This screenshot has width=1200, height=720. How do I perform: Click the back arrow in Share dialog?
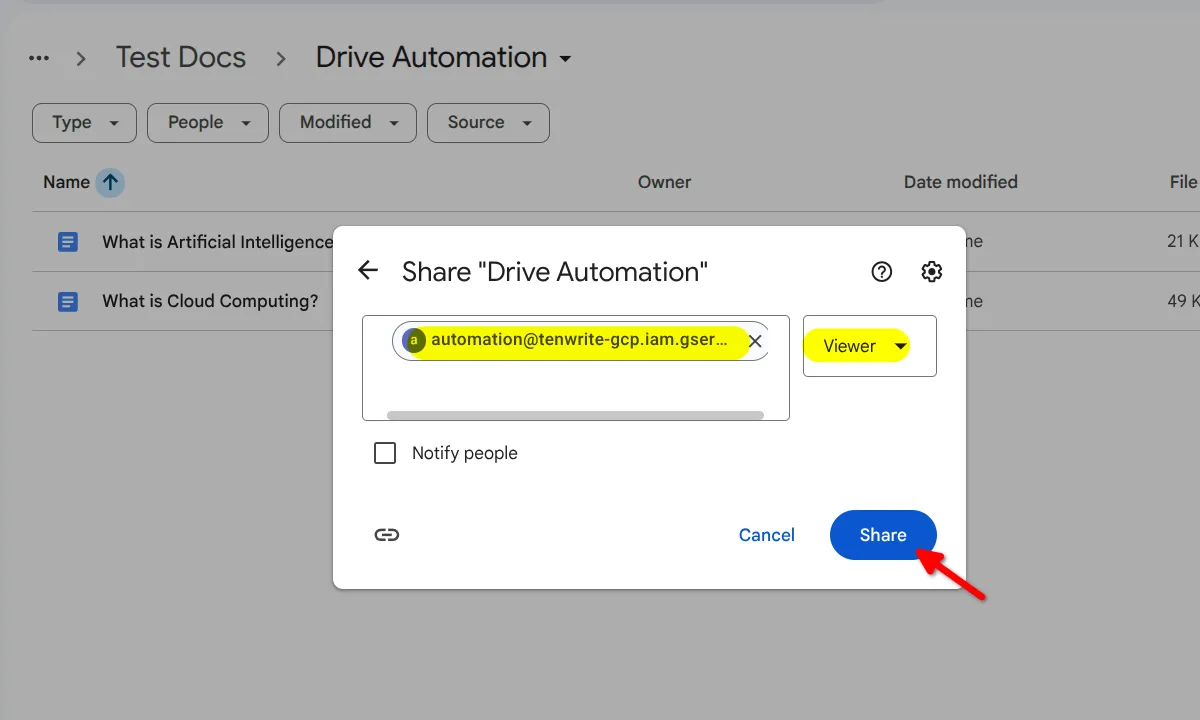click(x=368, y=270)
